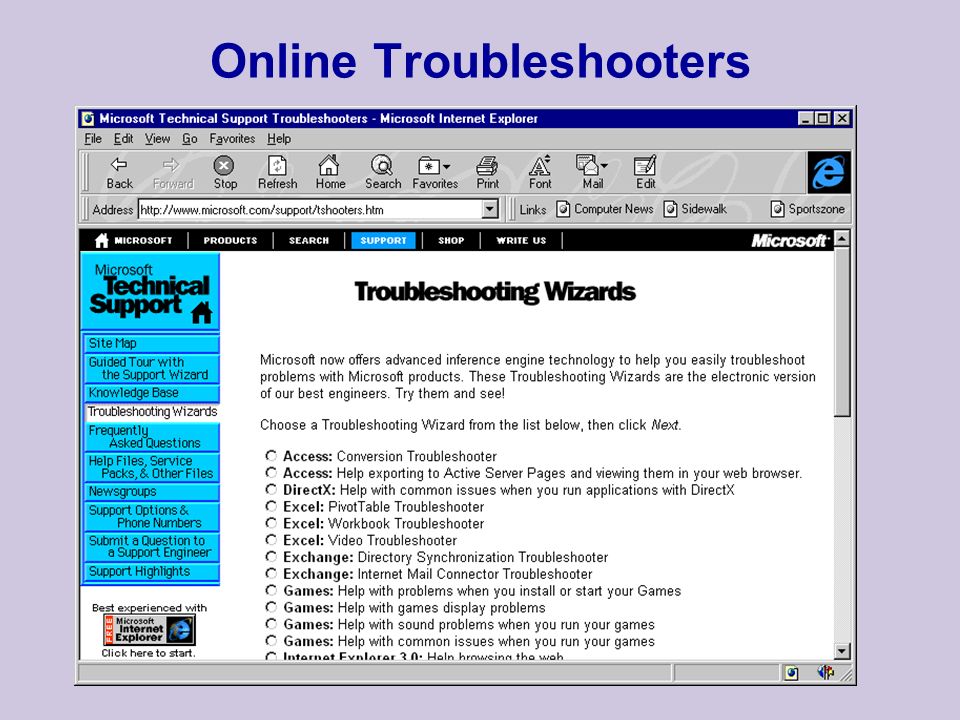This screenshot has width=960, height=720.
Task: Click the Sportszone links bar shortcut
Action: point(808,209)
